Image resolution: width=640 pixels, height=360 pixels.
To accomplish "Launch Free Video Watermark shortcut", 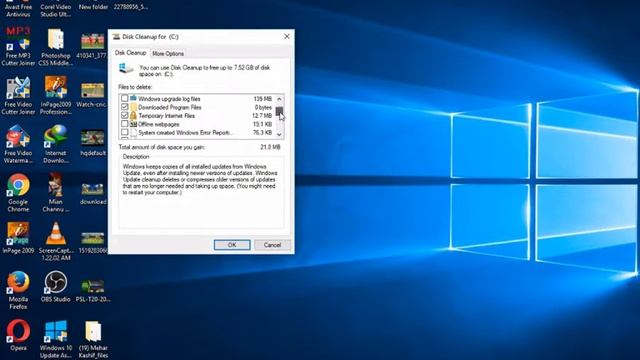I will pos(18,144).
